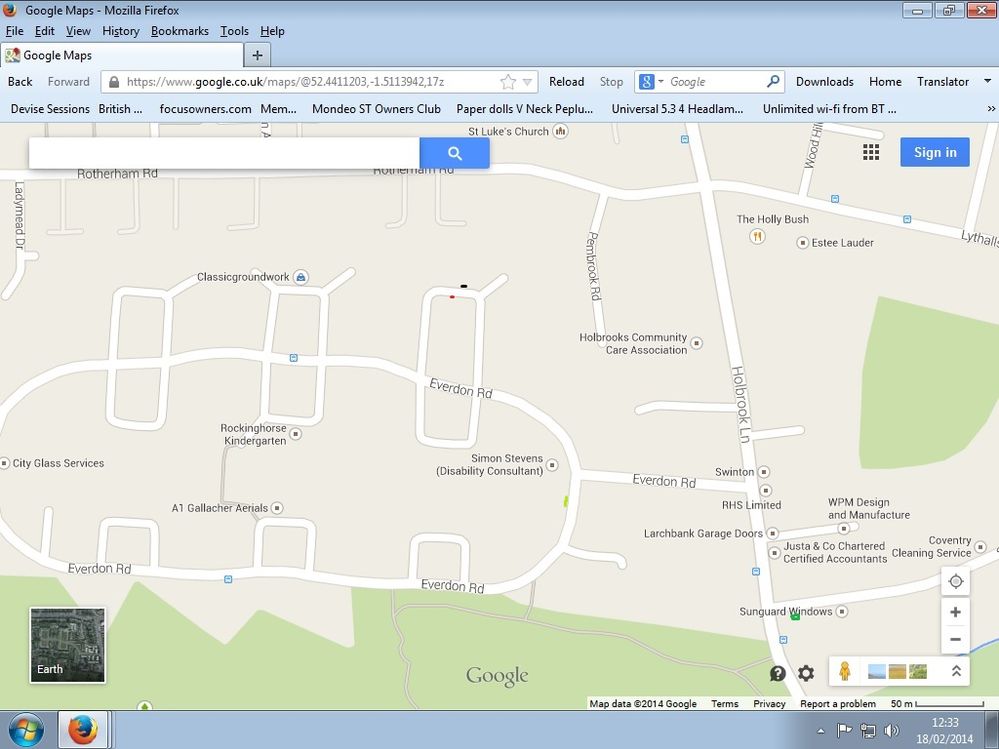Click the Report a problem link

pos(838,704)
